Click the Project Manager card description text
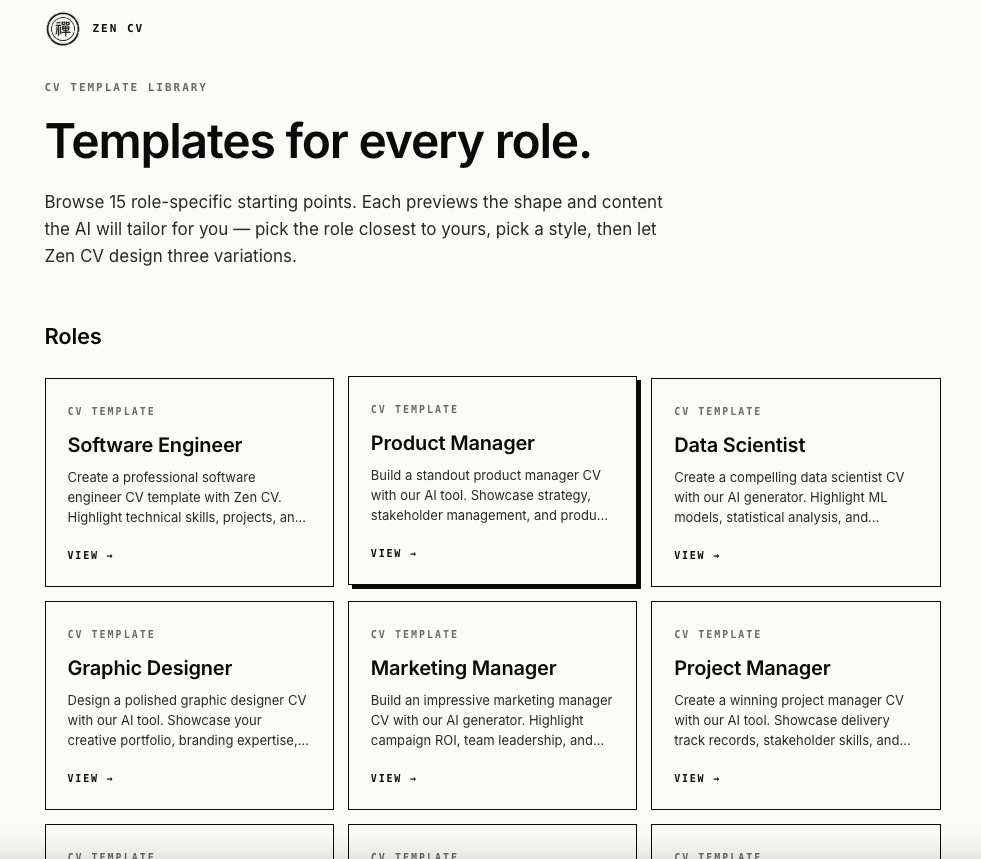Image resolution: width=981 pixels, height=859 pixels. [x=792, y=720]
